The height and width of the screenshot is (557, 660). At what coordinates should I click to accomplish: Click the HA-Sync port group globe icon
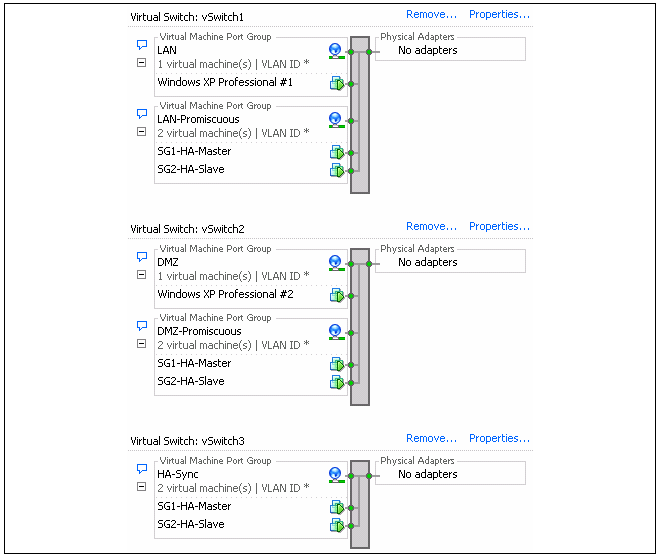(336, 474)
